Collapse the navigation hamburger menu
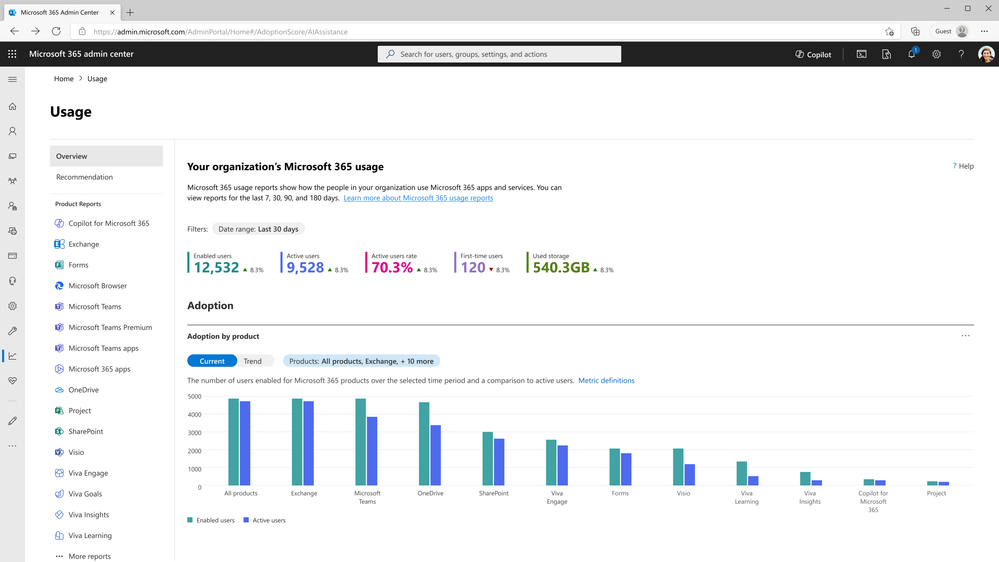 click(x=12, y=79)
